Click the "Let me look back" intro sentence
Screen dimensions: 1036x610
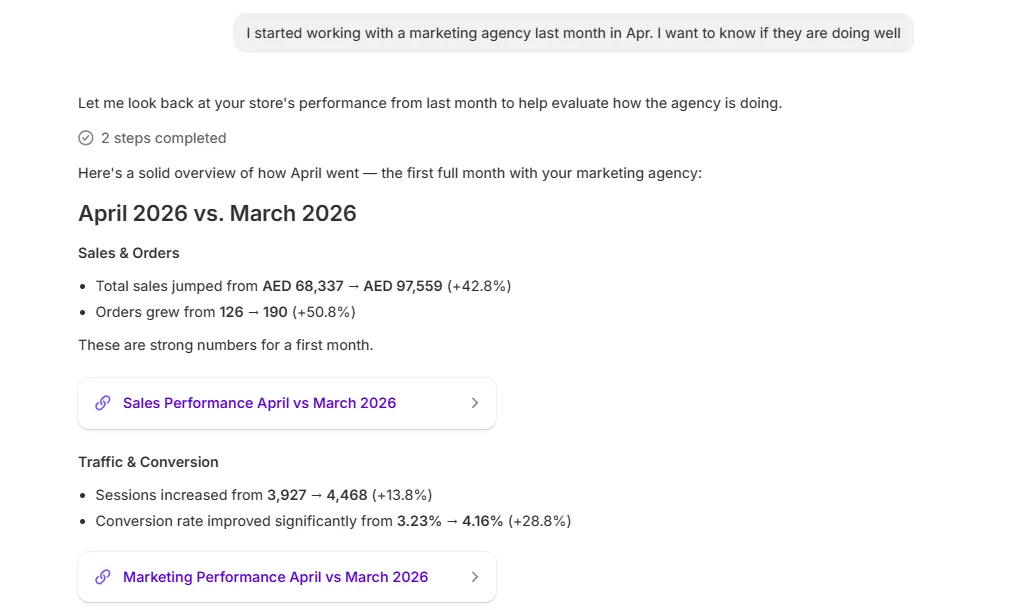point(430,103)
